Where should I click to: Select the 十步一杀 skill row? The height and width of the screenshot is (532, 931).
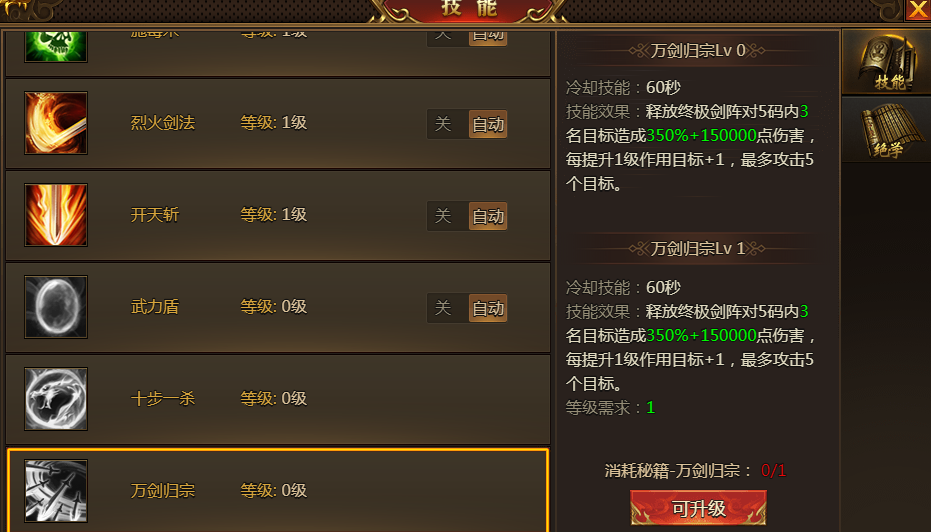click(x=278, y=399)
